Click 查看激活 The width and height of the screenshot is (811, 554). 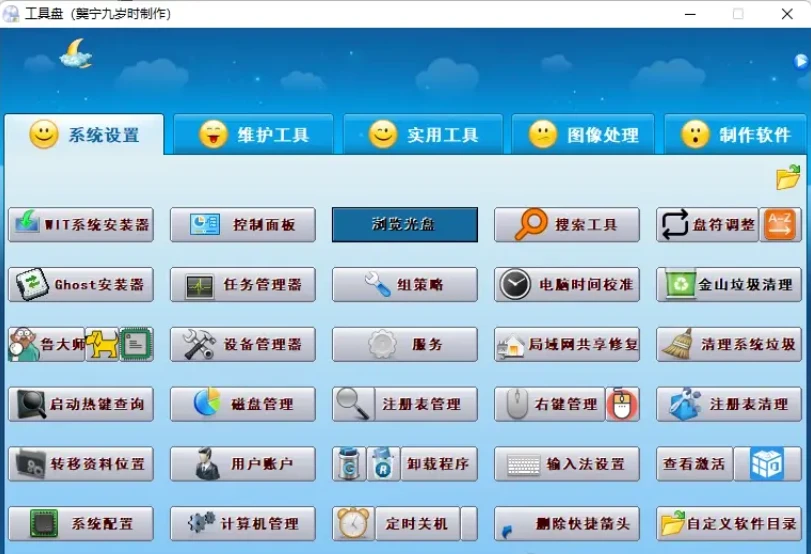pos(694,463)
